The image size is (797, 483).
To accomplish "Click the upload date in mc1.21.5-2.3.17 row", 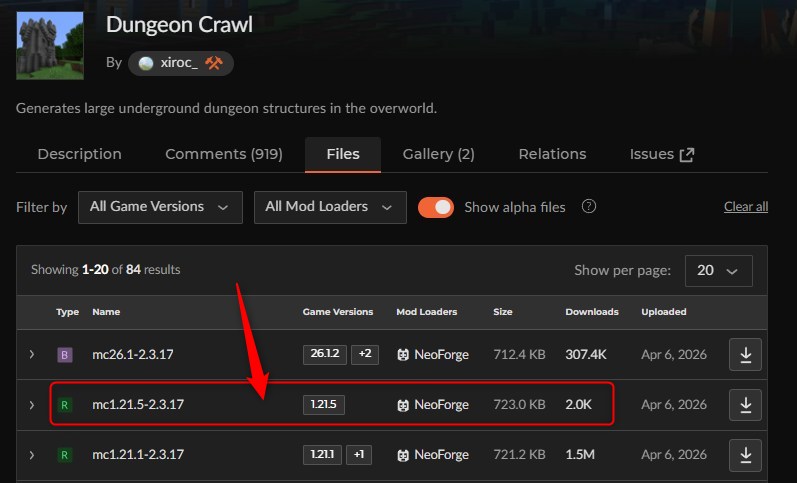I will pos(673,405).
